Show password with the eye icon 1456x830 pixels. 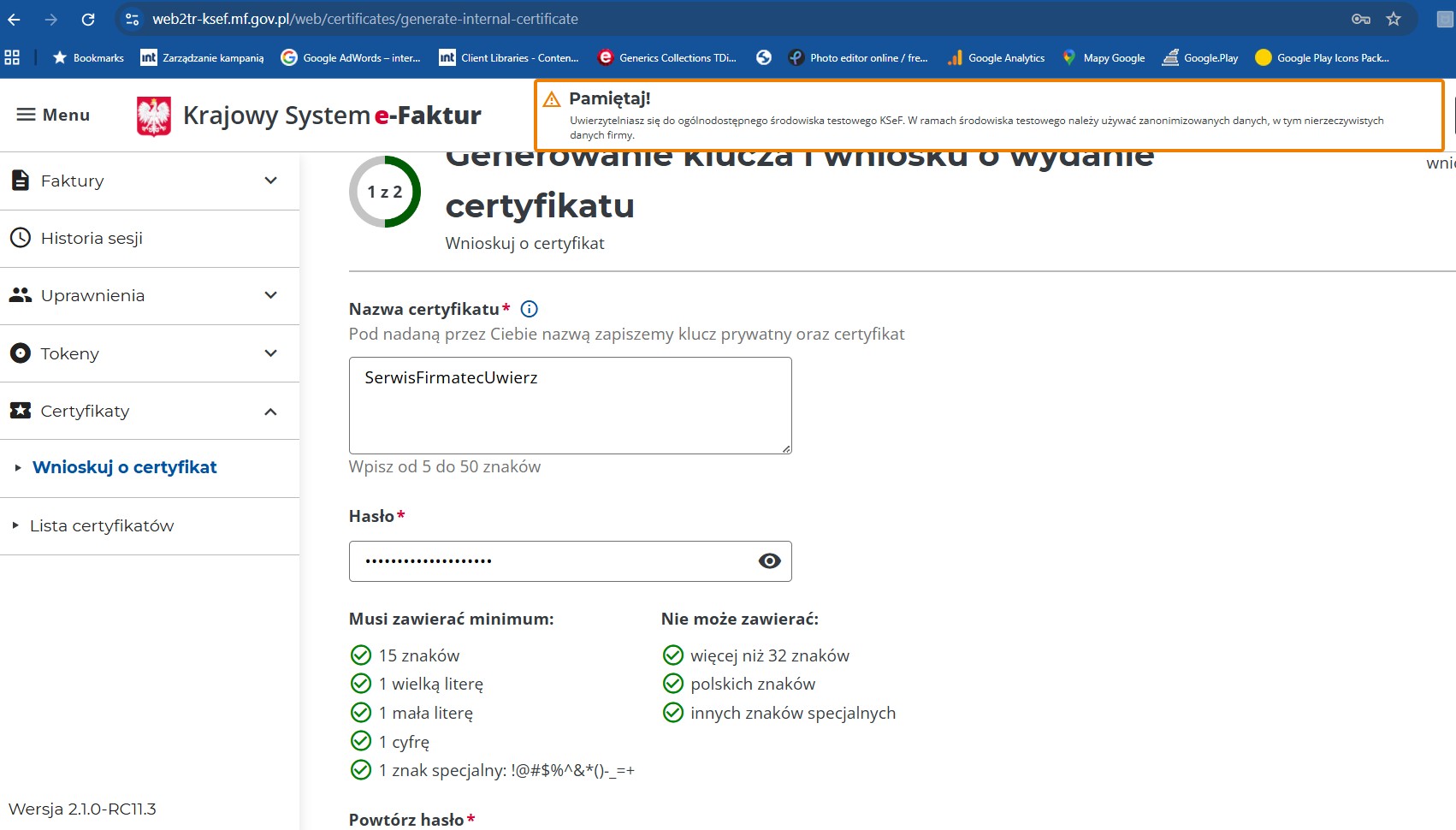[769, 561]
